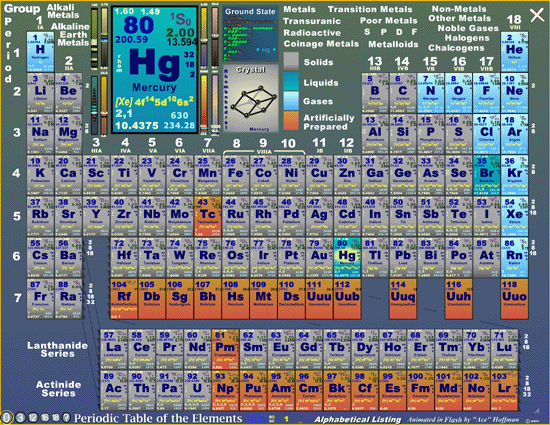Image resolution: width=550 pixels, height=425 pixels.
Task: Select the Hg tile in the table
Action: 347,257
